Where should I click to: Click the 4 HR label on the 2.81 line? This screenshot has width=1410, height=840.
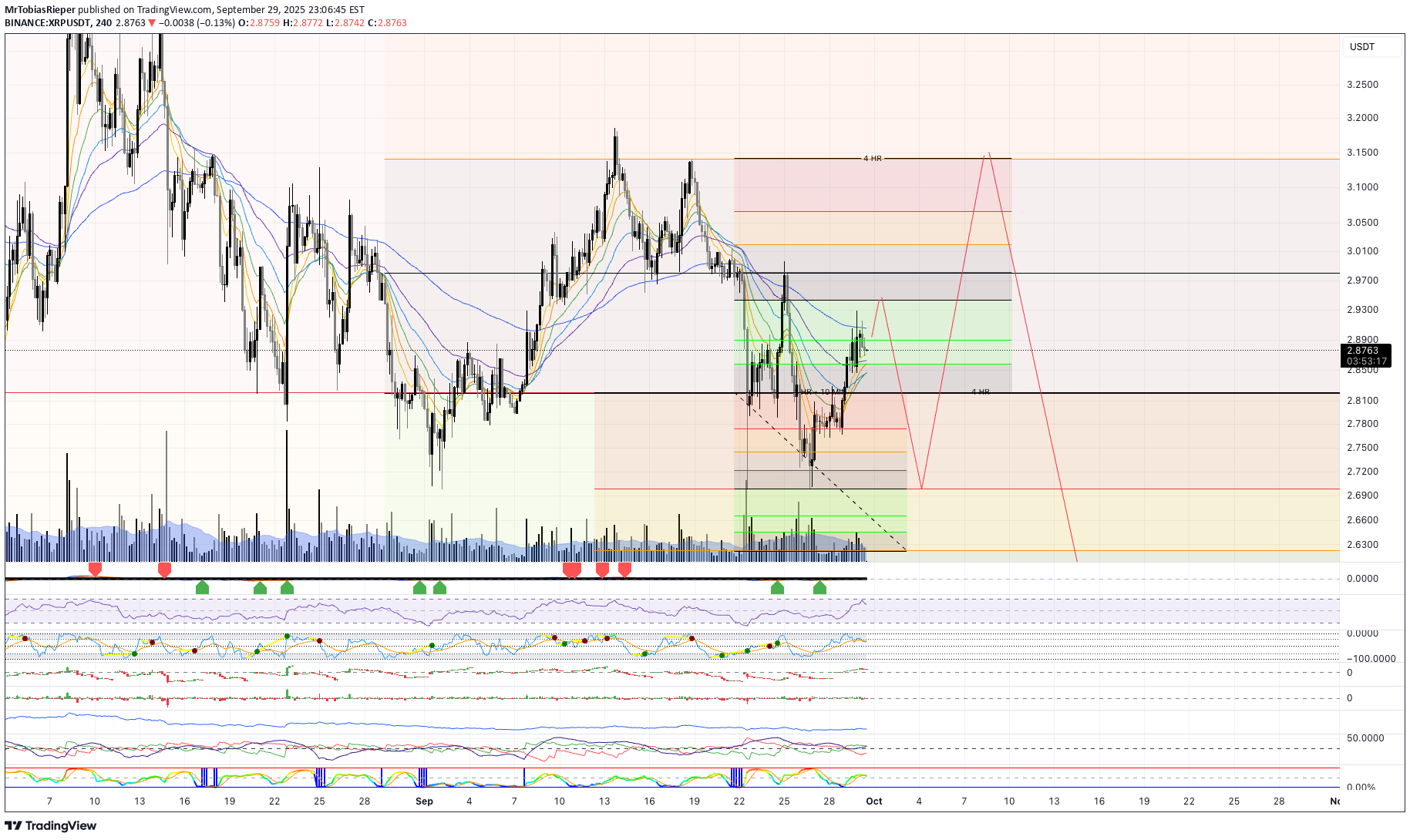[980, 392]
